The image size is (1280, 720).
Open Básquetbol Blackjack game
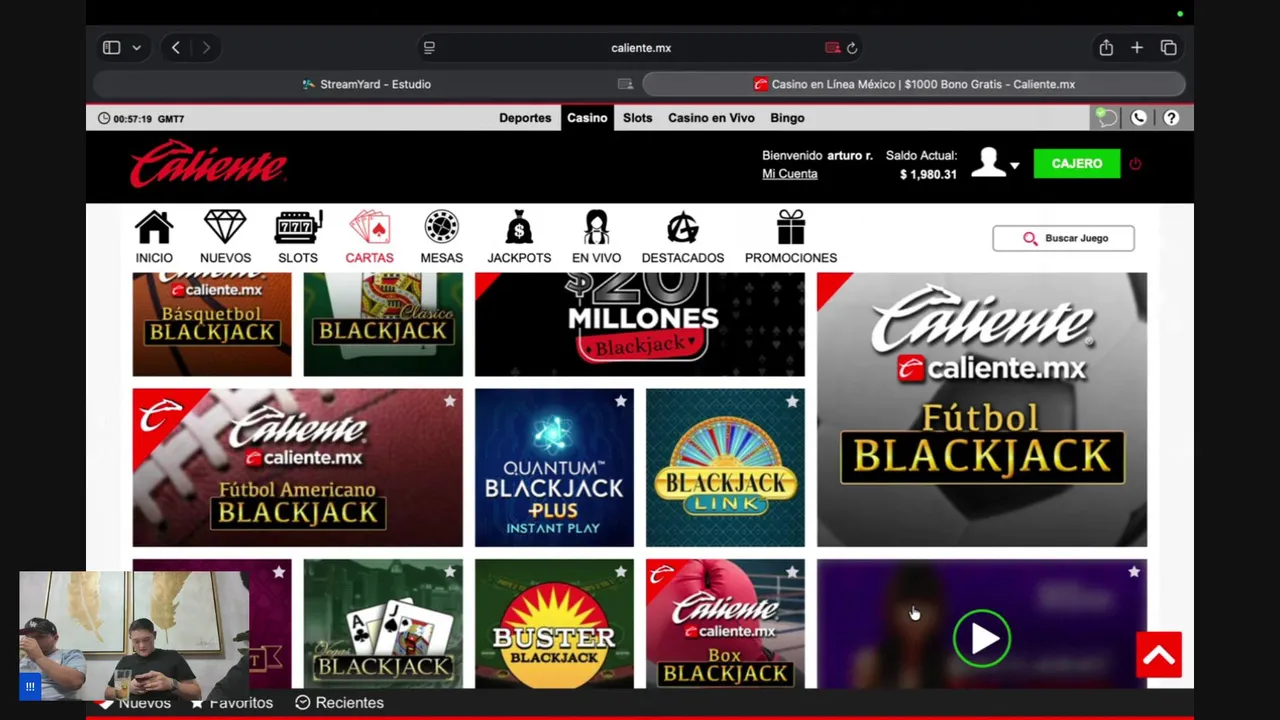point(212,324)
